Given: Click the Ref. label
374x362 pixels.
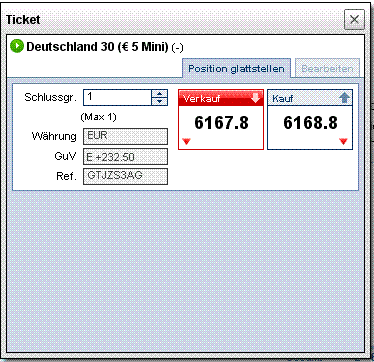Looking at the screenshot, I should (66, 176).
